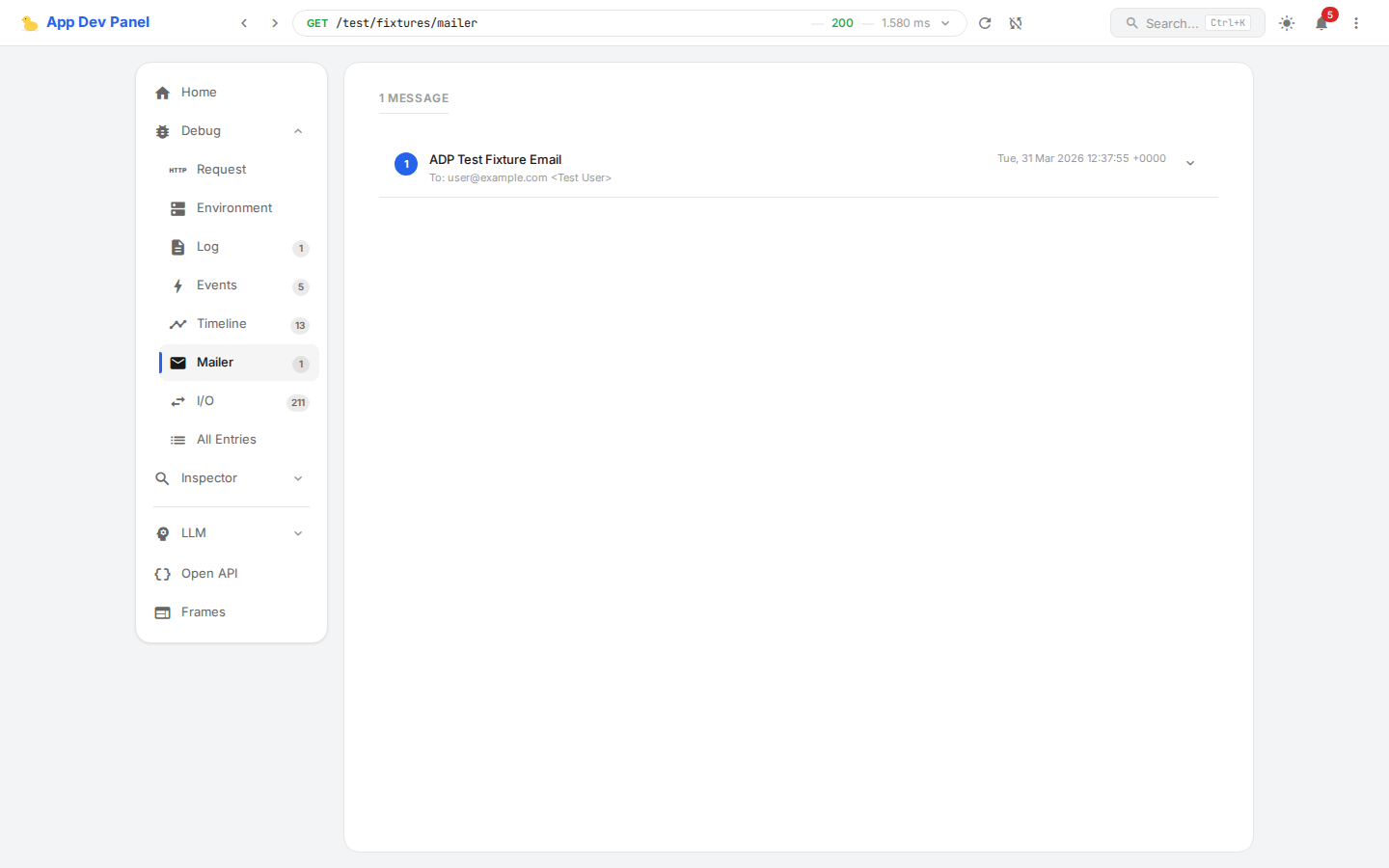Screen dimensions: 1389x868
Task: Refresh the current request
Action: coord(985,22)
